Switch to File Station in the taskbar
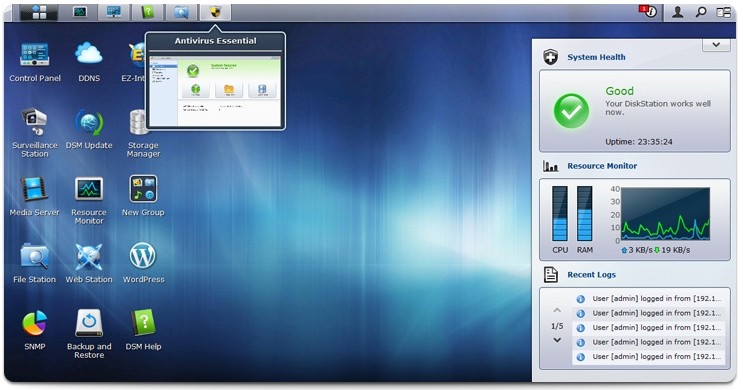 click(181, 12)
